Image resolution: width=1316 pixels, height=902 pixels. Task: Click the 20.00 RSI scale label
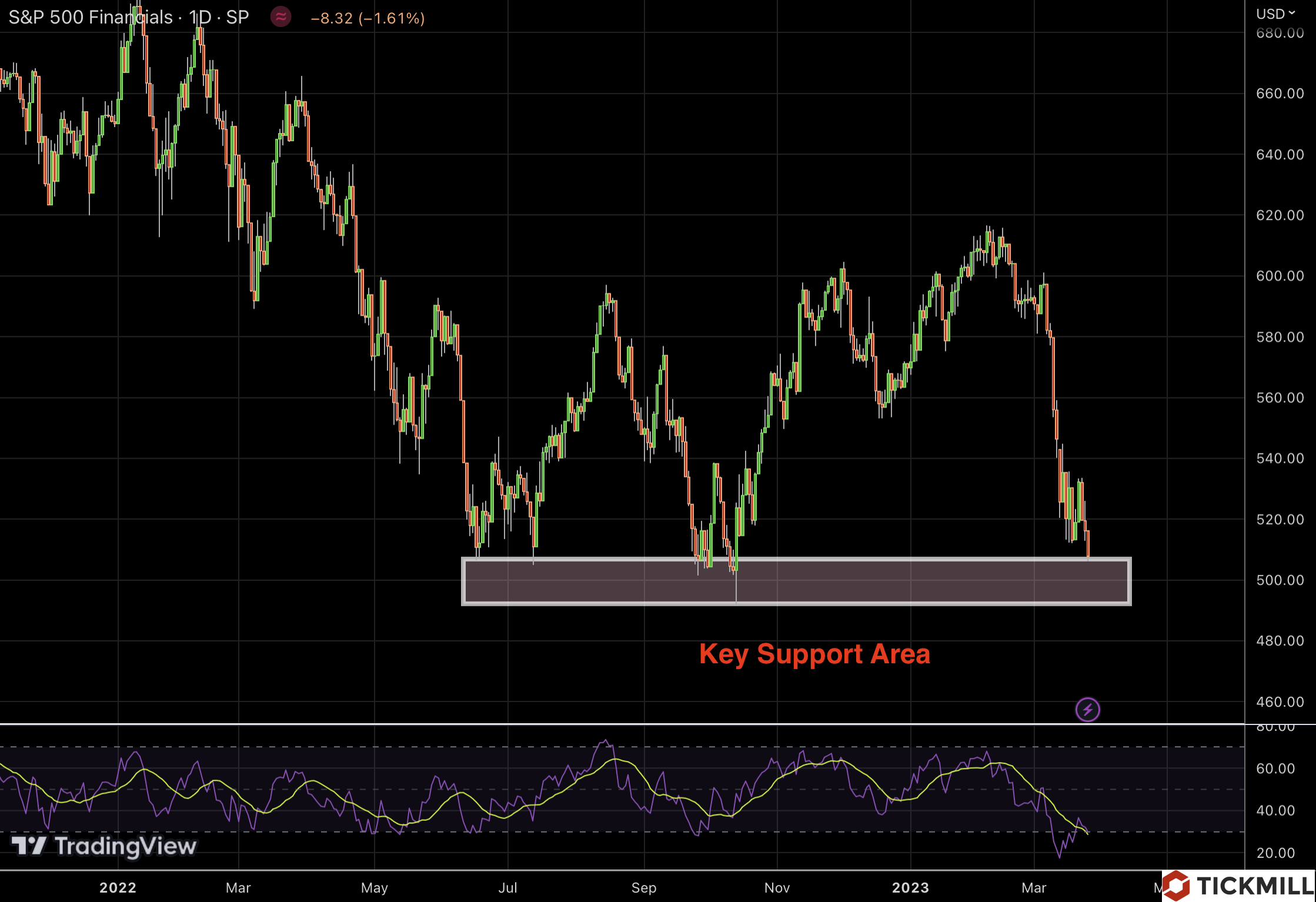[1275, 853]
